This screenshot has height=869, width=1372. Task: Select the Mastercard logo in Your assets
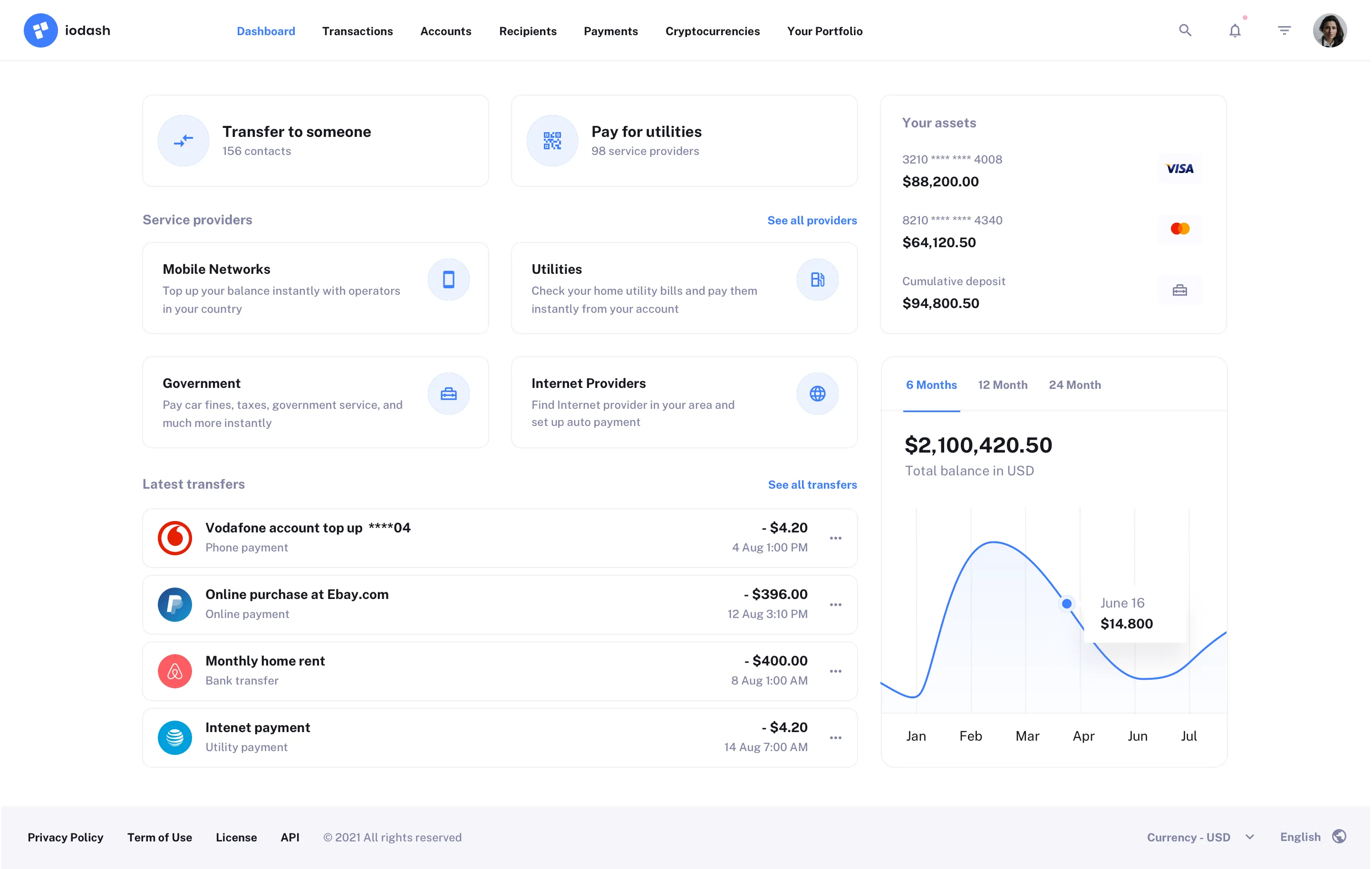click(1180, 228)
